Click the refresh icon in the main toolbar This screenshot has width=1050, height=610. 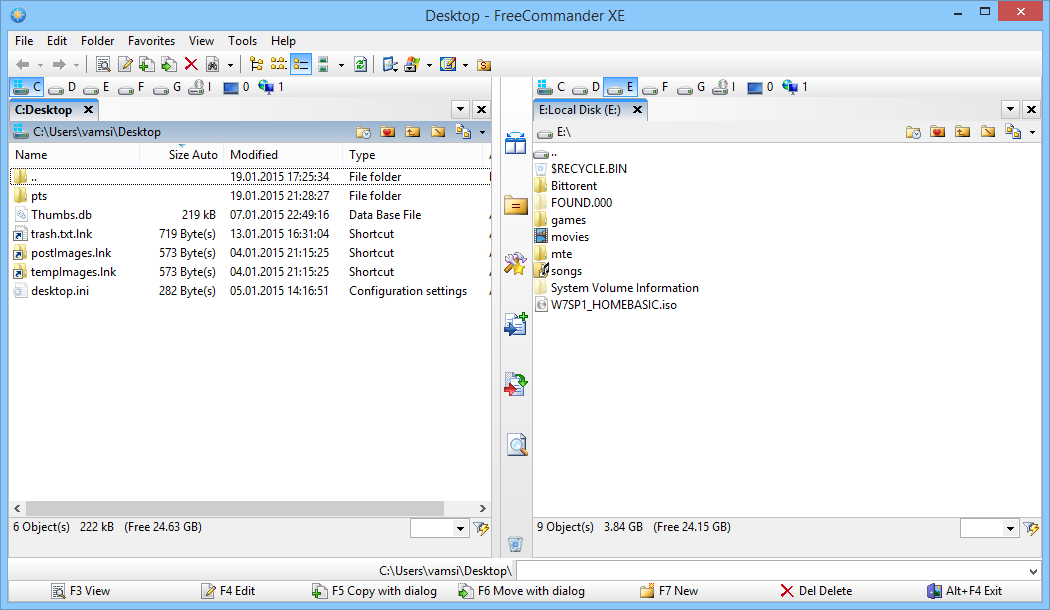click(x=360, y=65)
